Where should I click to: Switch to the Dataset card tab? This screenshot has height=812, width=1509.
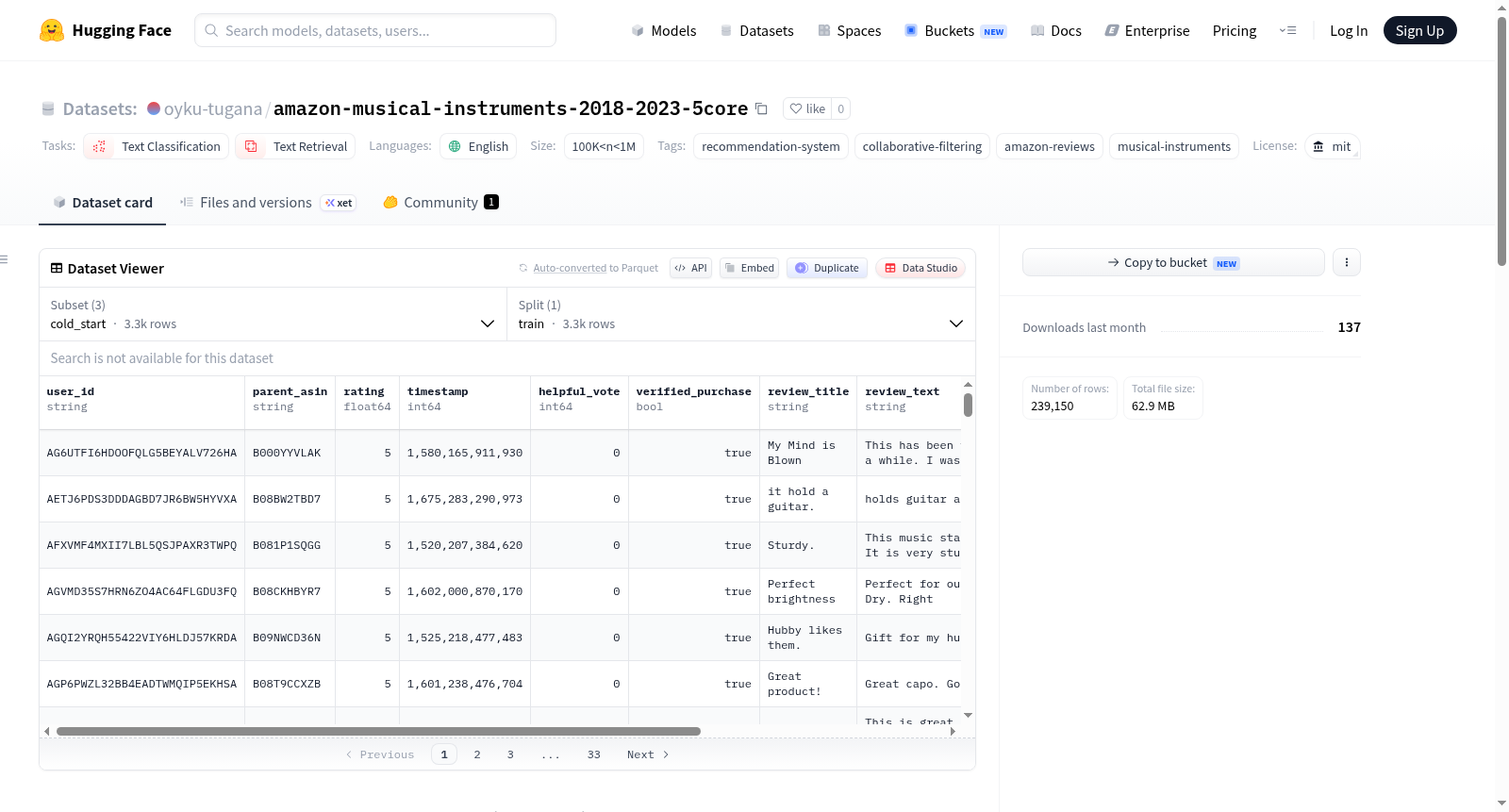point(103,203)
